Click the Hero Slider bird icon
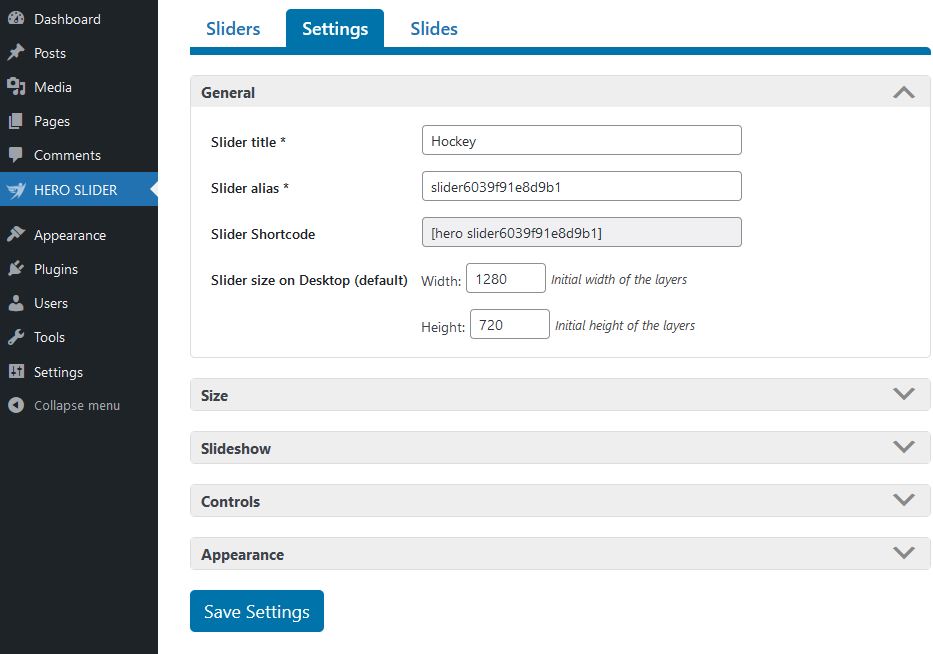 [16, 190]
